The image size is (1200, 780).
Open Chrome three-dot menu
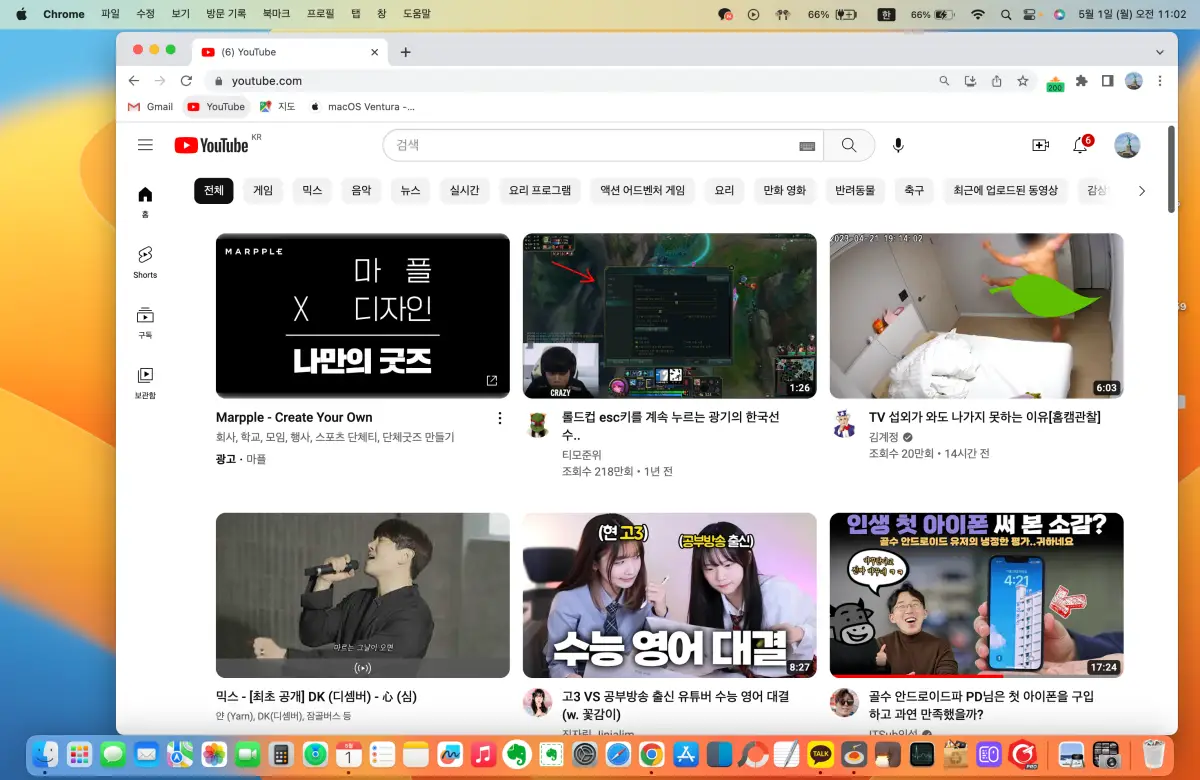(1160, 81)
